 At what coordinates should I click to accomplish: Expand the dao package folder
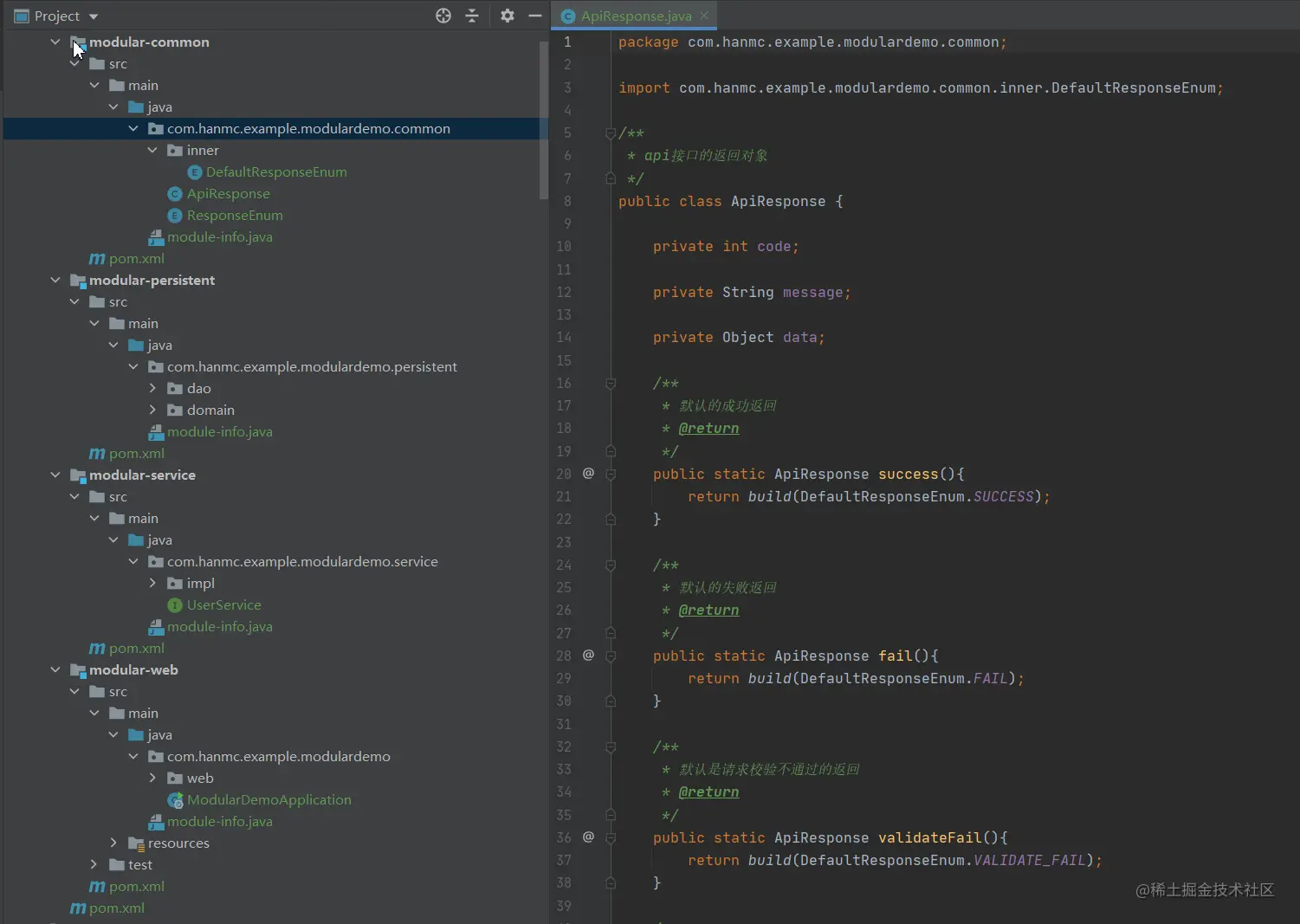click(152, 389)
